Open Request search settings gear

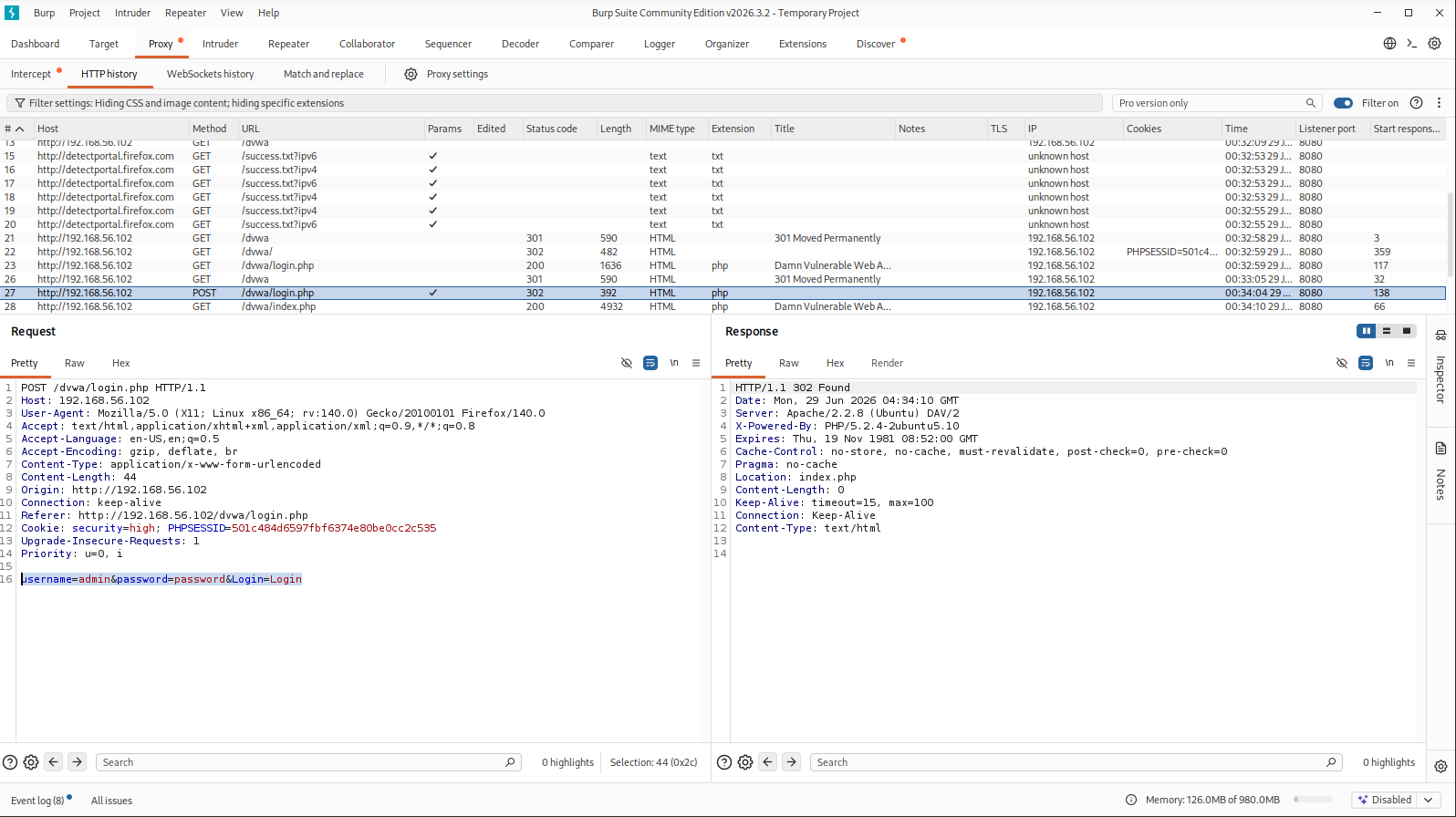click(x=31, y=762)
